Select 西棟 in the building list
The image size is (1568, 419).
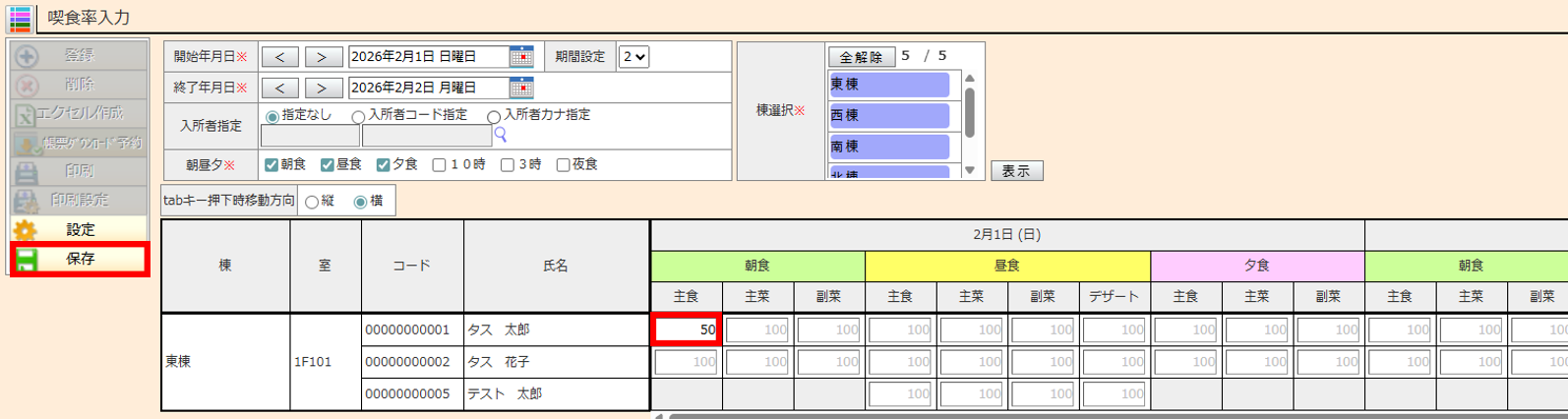(889, 115)
